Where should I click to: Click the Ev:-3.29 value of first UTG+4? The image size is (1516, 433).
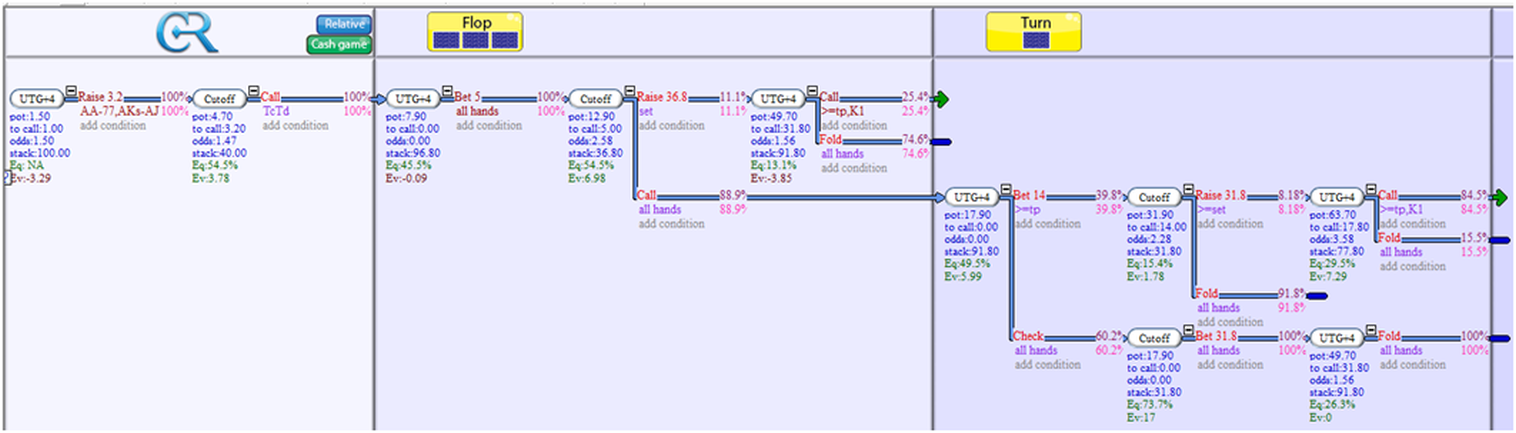(31, 177)
